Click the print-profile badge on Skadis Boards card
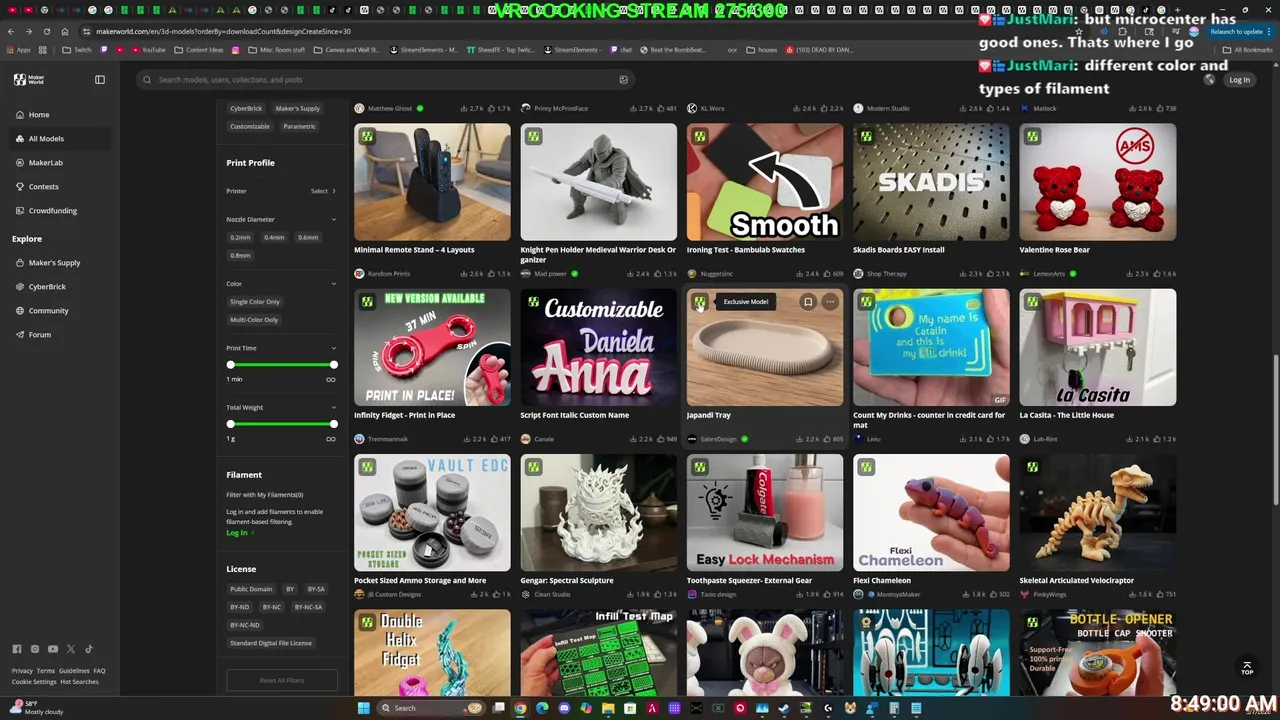Screen dimensions: 1280x720 pyautogui.click(x=866, y=136)
